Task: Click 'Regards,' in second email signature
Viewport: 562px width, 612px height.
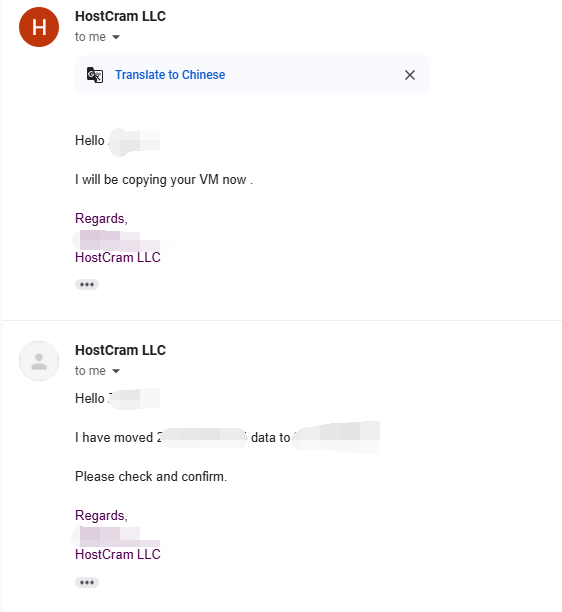Action: 101,516
